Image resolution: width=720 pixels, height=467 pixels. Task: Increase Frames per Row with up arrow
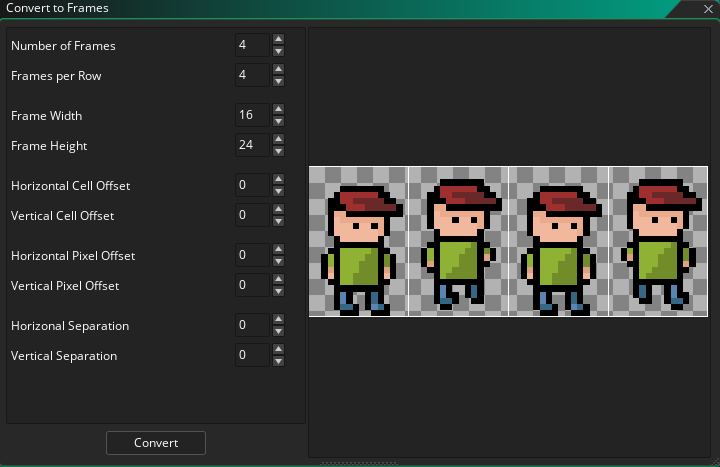pyautogui.click(x=278, y=69)
